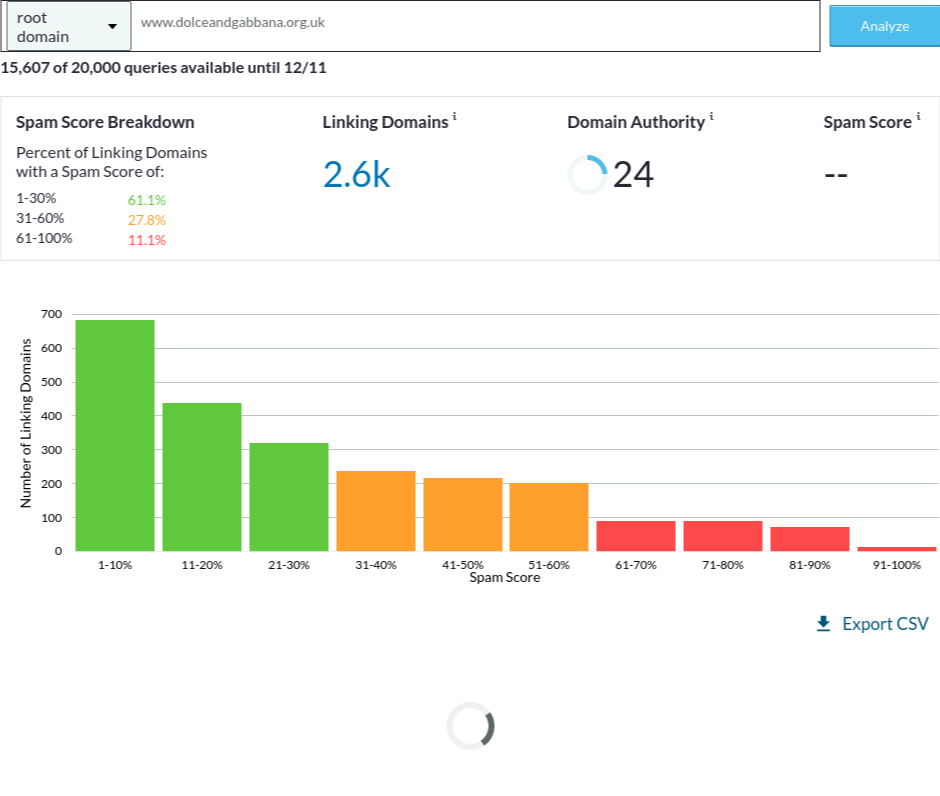Select the 61-70% red bar
This screenshot has height=796, width=940.
(636, 536)
